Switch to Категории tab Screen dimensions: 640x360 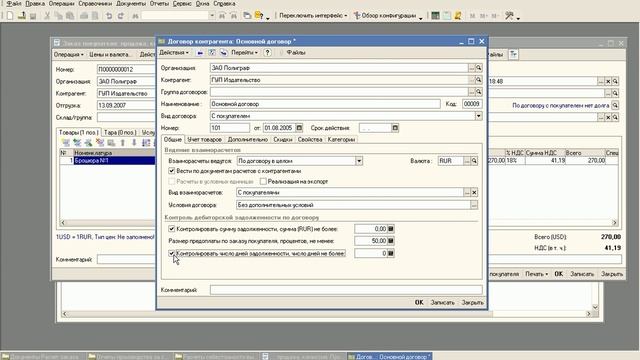(341, 140)
